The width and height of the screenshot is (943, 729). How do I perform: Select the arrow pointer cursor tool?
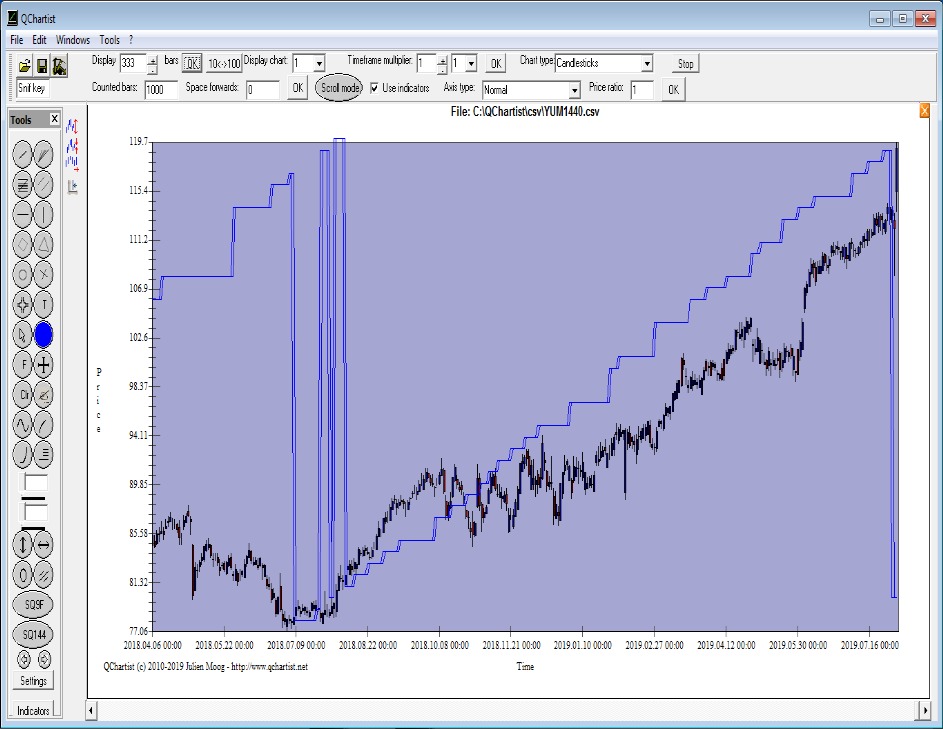(x=23, y=334)
